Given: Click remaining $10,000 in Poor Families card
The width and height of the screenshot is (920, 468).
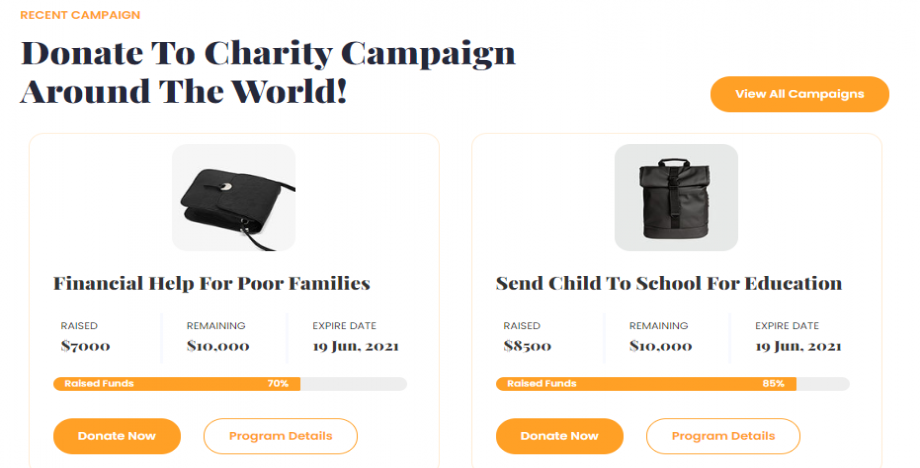Looking at the screenshot, I should coord(218,347).
